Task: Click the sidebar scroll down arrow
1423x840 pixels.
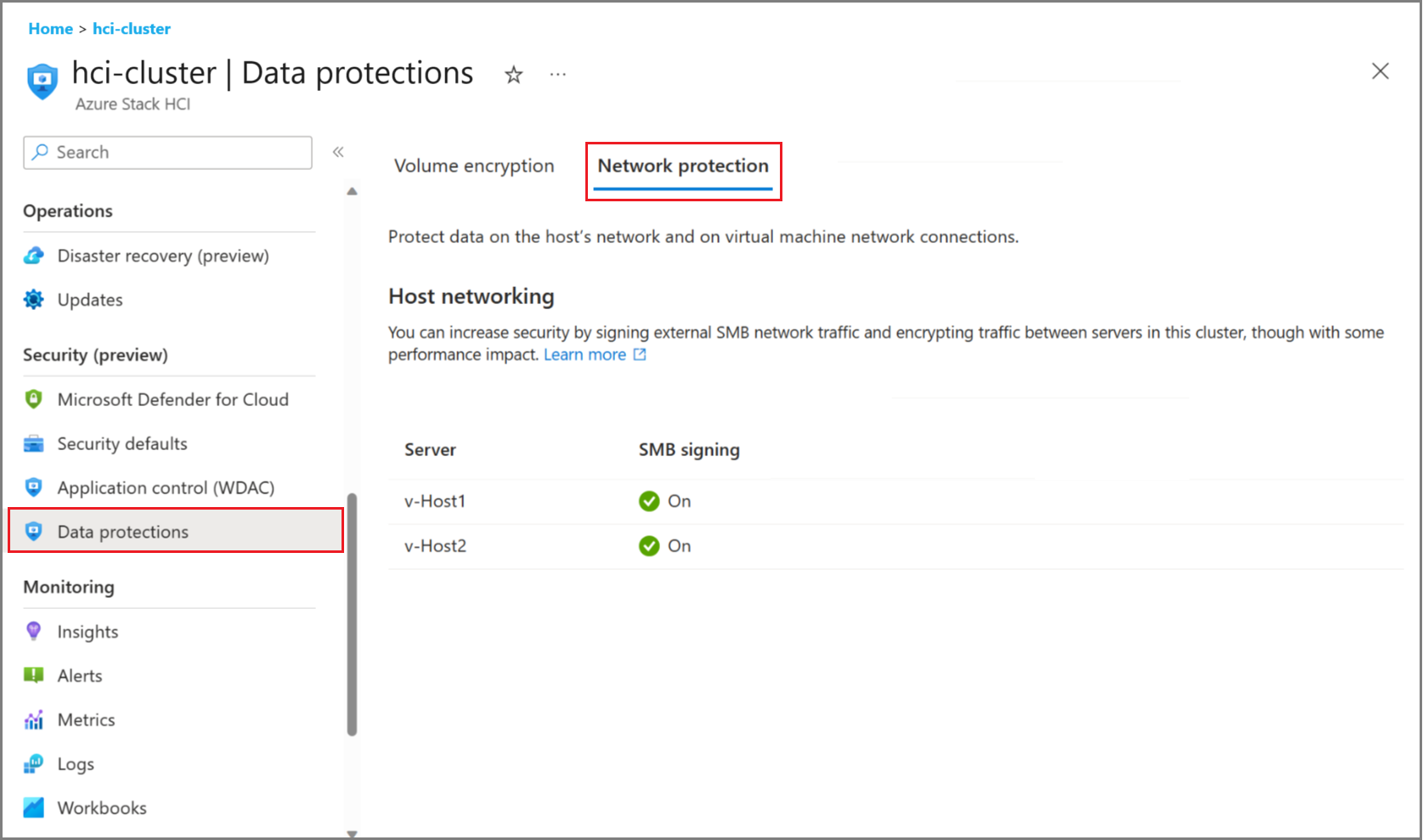Action: 352,833
